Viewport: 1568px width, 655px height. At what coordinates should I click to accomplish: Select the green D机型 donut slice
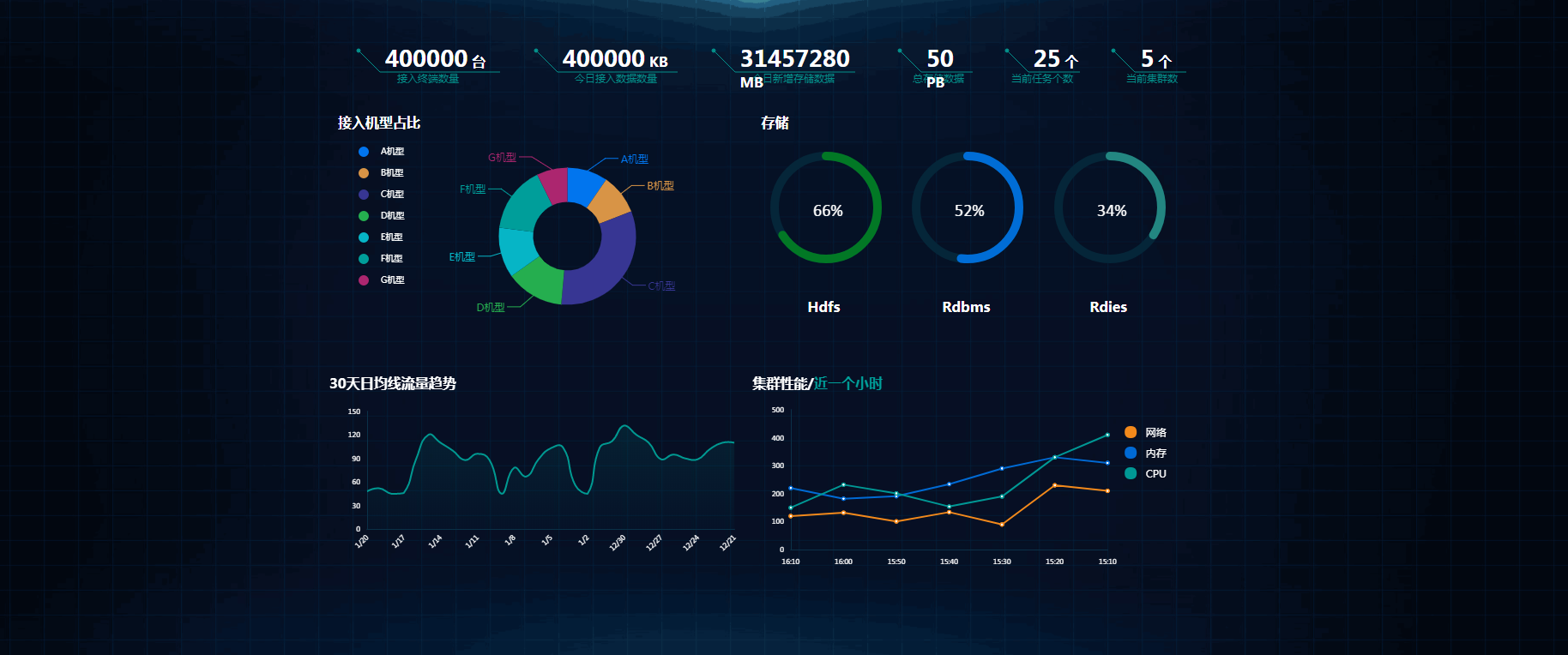pyautogui.click(x=542, y=279)
